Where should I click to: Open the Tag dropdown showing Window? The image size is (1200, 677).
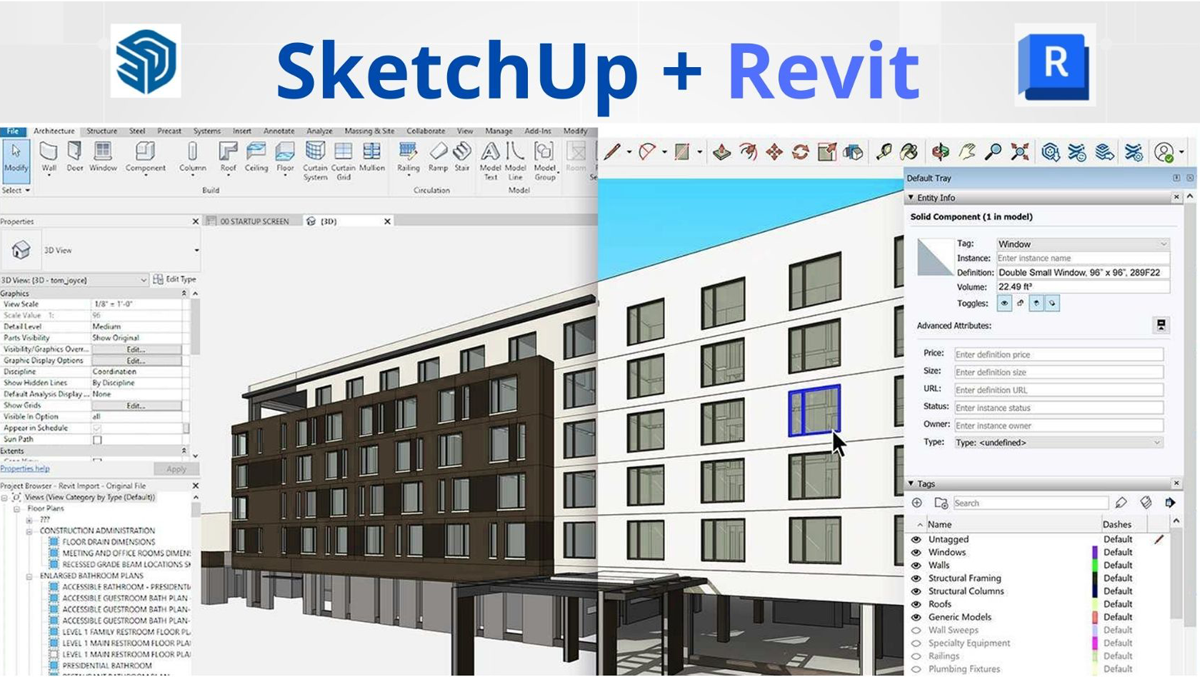tap(1082, 244)
